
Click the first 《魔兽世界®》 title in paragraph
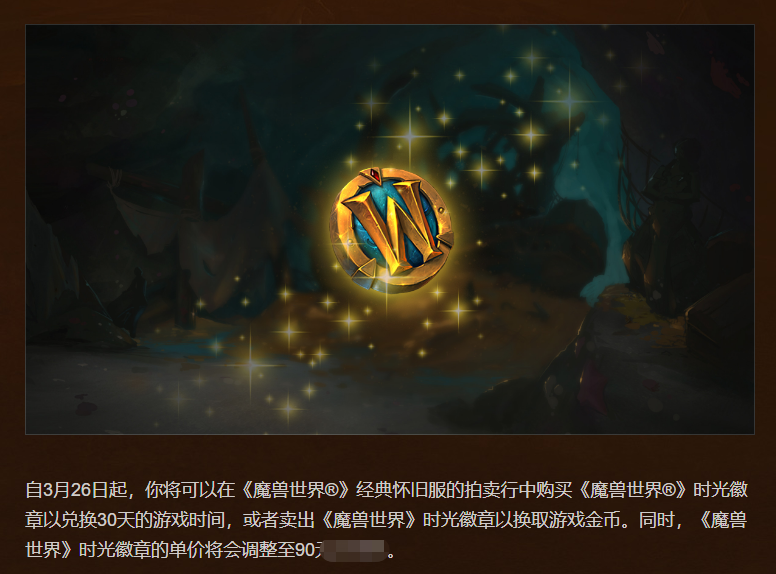coord(295,490)
